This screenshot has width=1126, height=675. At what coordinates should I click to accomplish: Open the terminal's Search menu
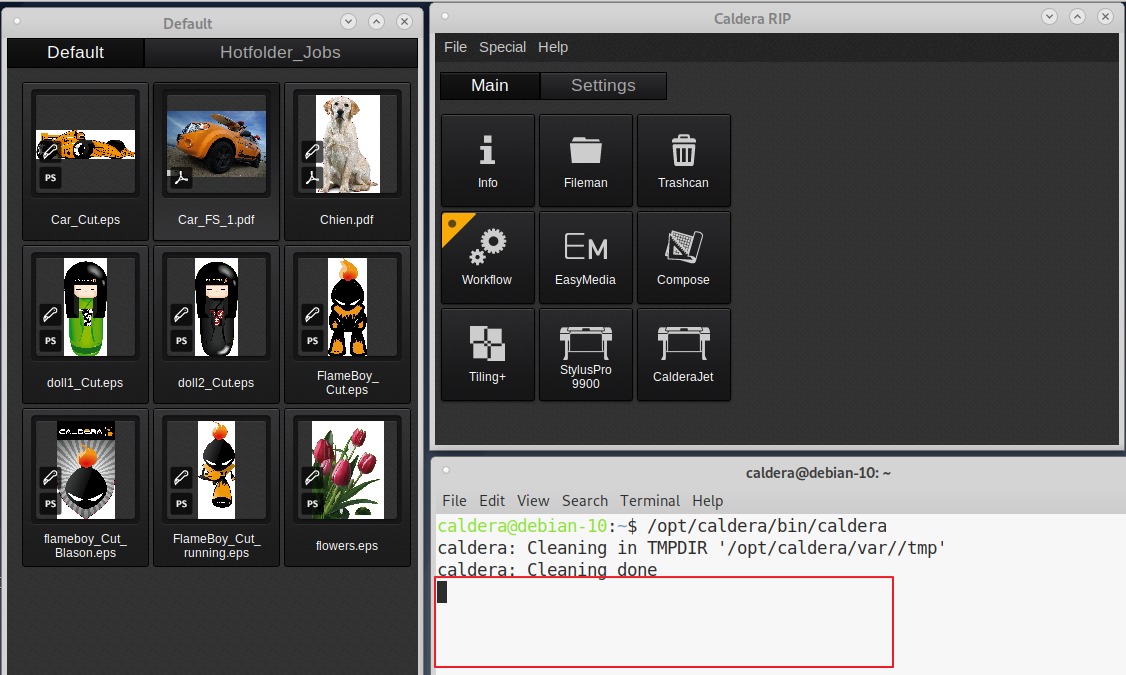coord(584,501)
